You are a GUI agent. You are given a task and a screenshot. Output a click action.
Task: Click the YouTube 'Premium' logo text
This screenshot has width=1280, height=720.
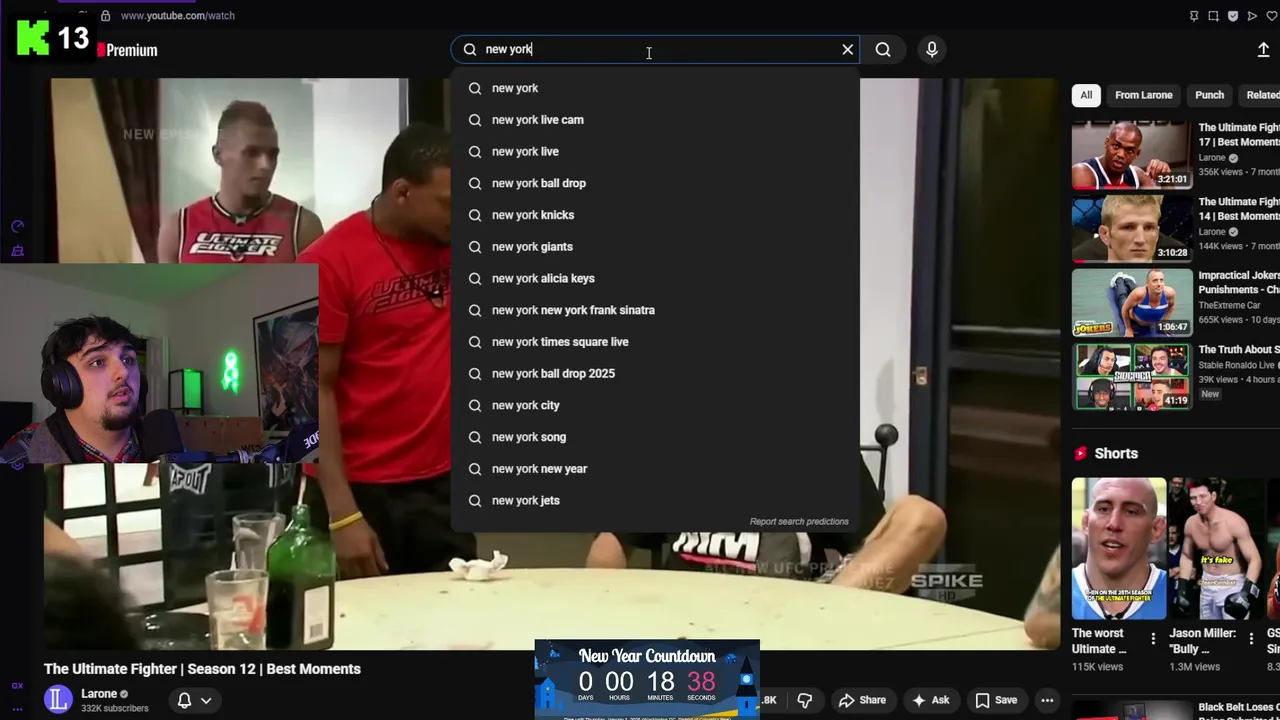(132, 50)
